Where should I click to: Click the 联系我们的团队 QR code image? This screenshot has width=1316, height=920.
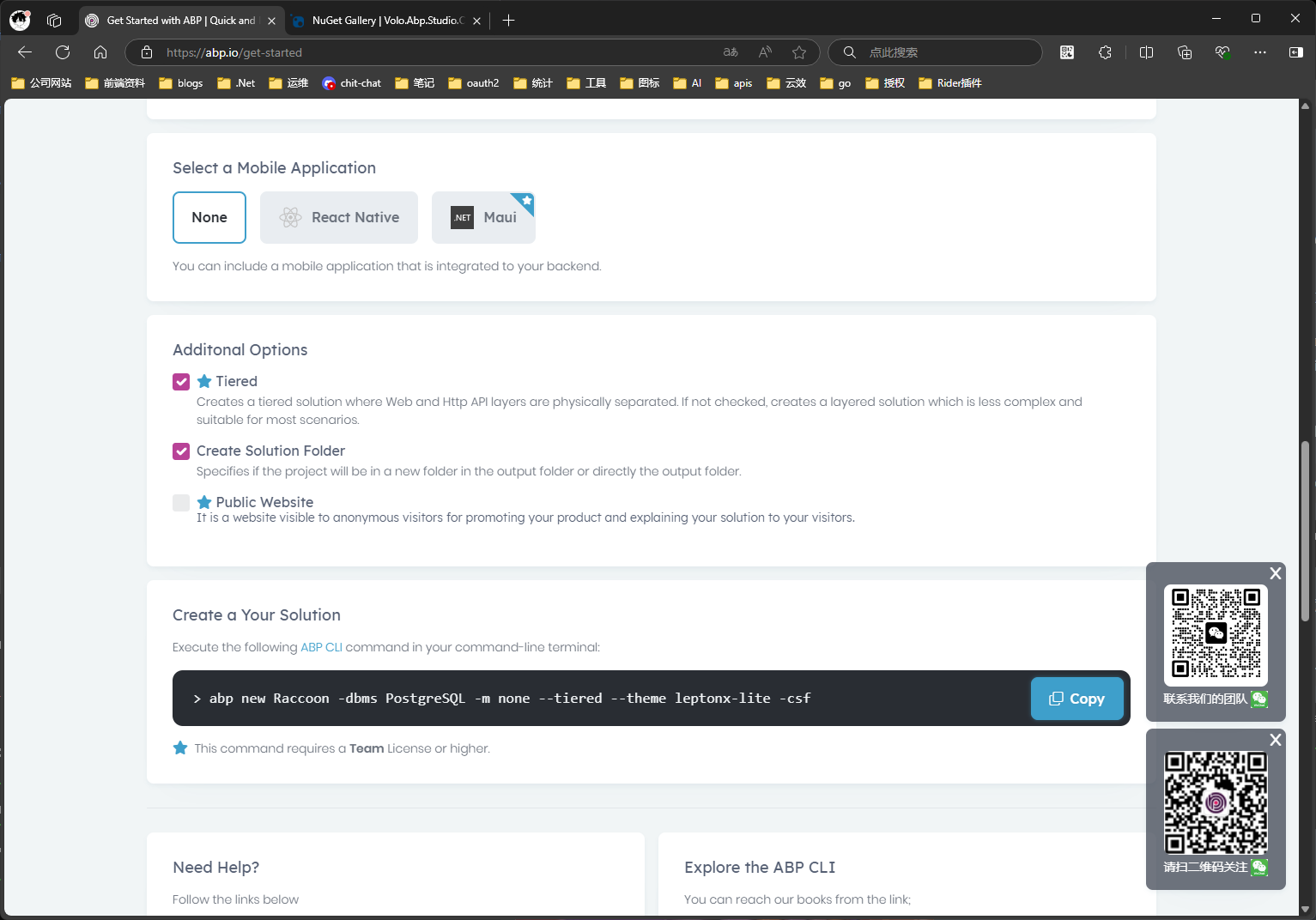point(1216,635)
